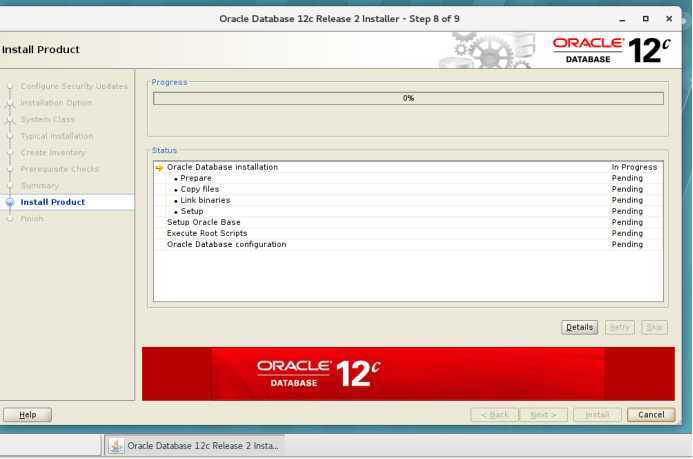
Task: Click the 0% installation progress bar
Action: coord(408,98)
